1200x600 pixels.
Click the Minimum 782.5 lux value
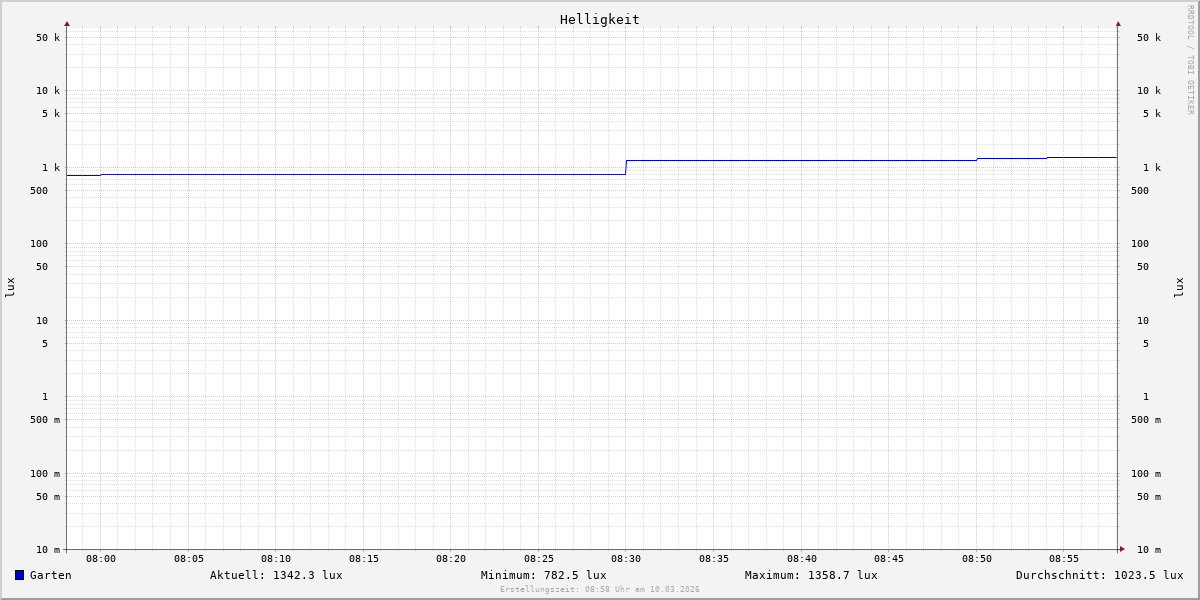[x=543, y=575]
